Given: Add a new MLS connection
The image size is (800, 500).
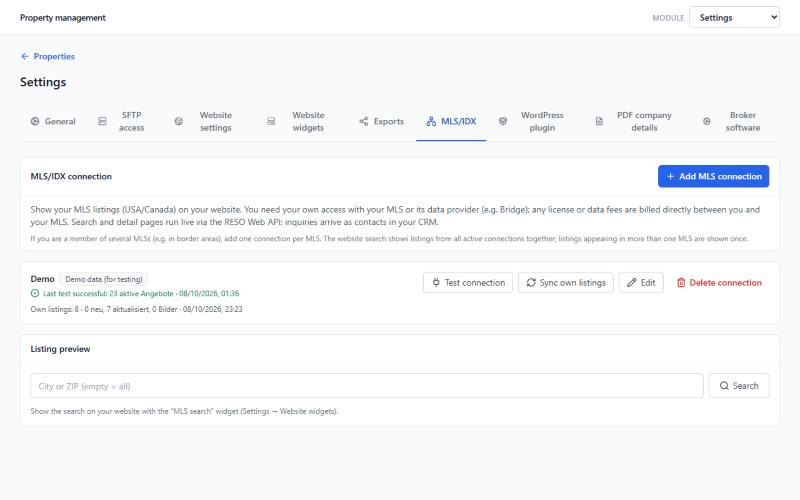Looking at the screenshot, I should 713,176.
